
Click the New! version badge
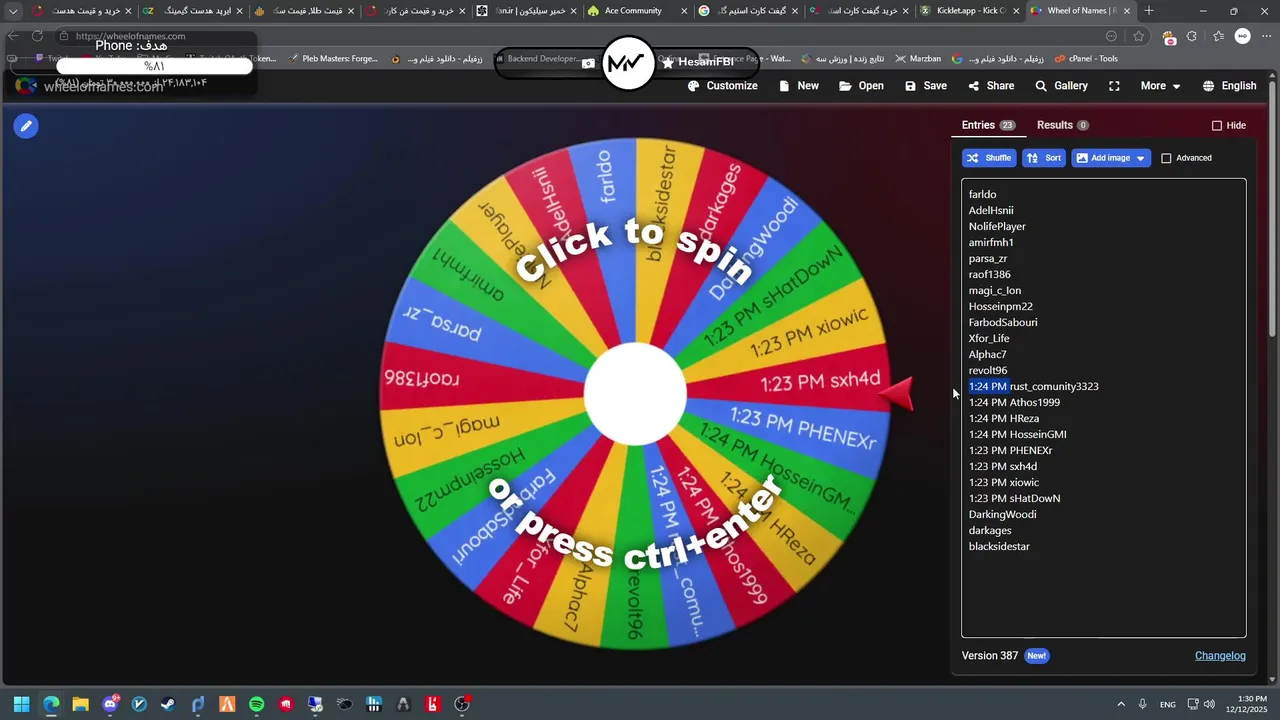[1037, 656]
